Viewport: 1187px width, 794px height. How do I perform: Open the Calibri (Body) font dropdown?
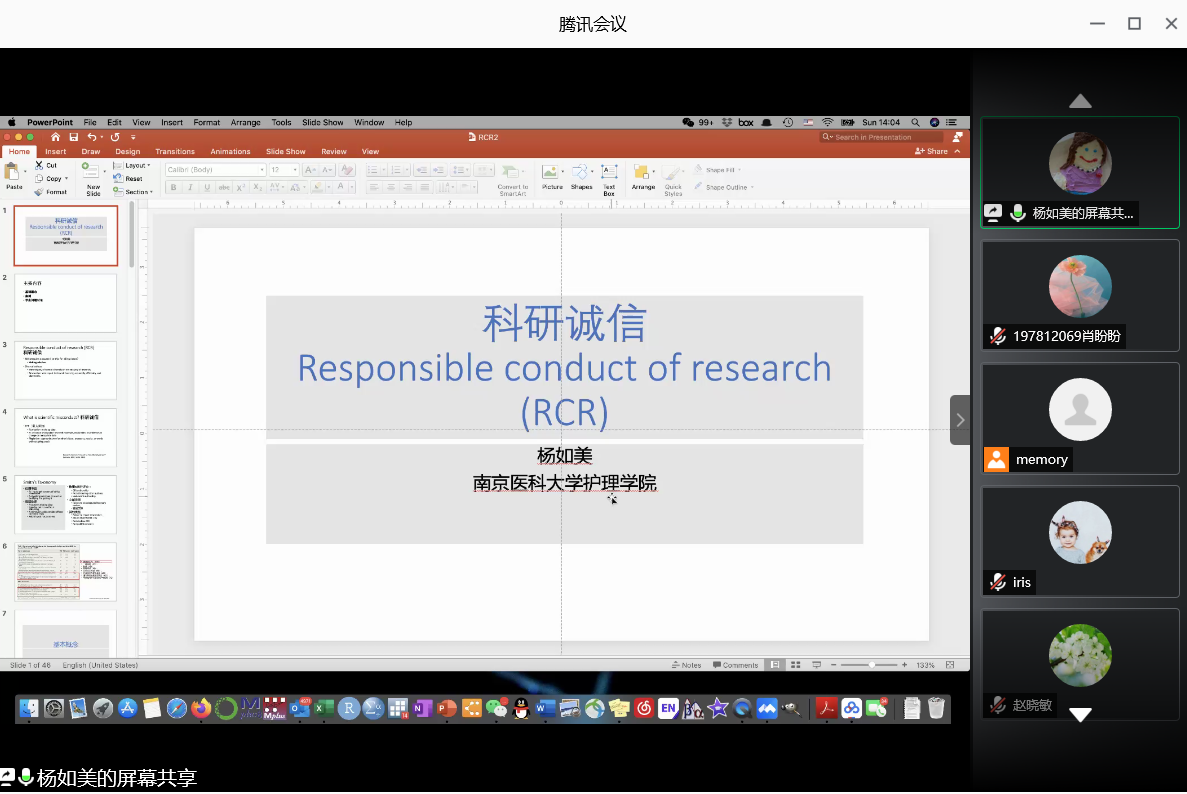point(214,170)
